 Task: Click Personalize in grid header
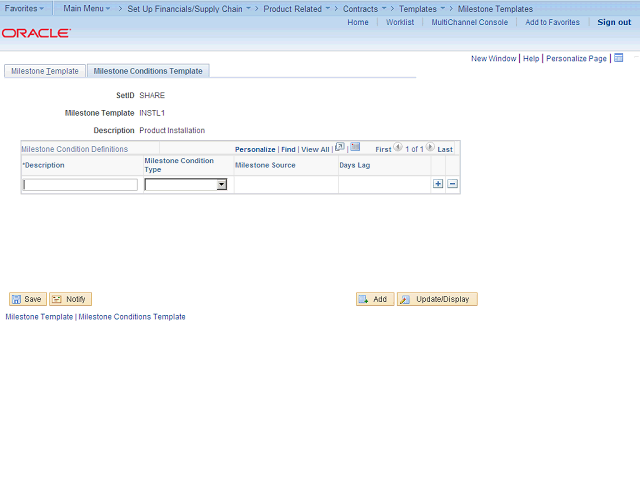point(255,149)
